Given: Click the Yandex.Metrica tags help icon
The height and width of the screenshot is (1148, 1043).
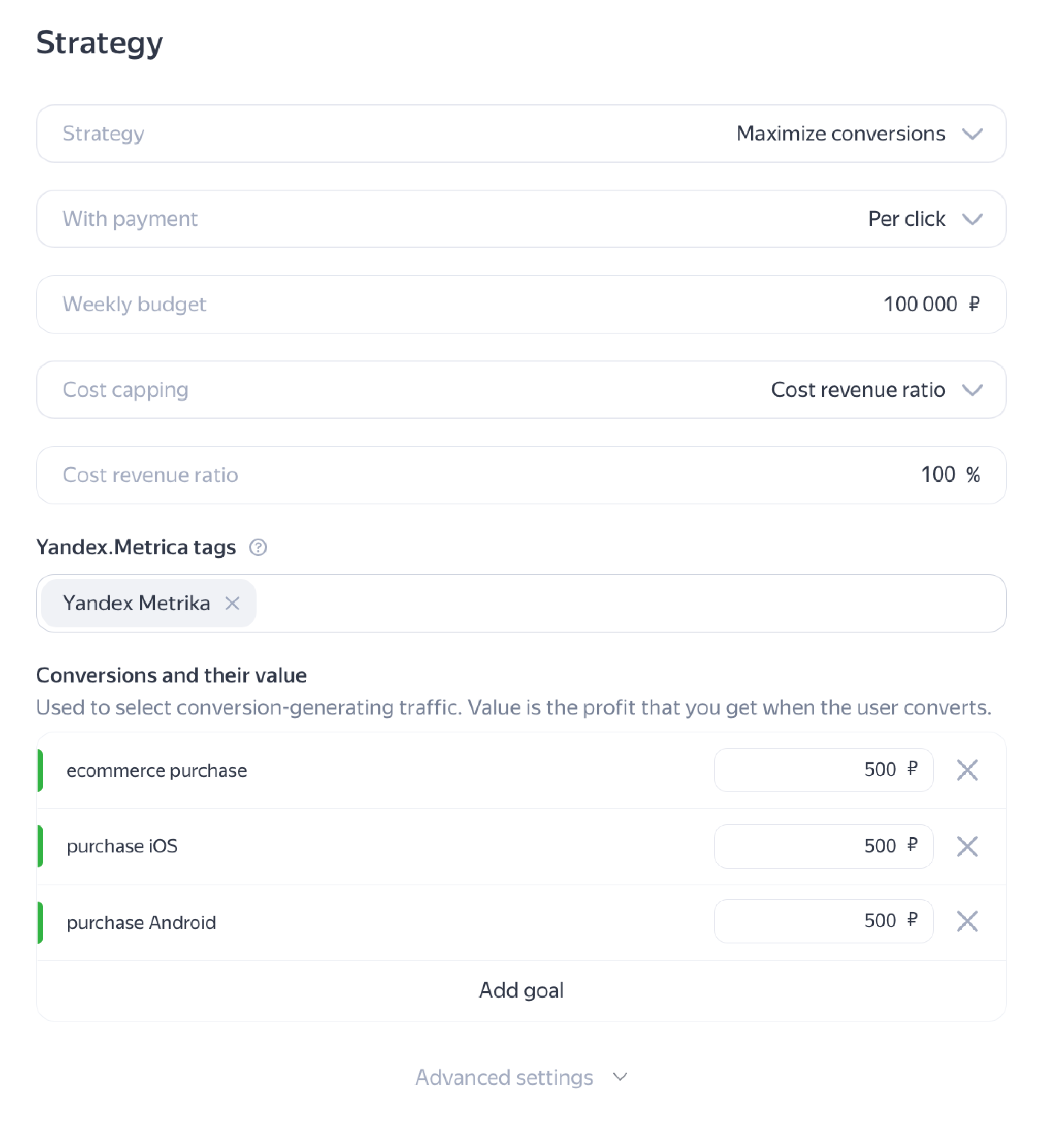Looking at the screenshot, I should click(258, 547).
